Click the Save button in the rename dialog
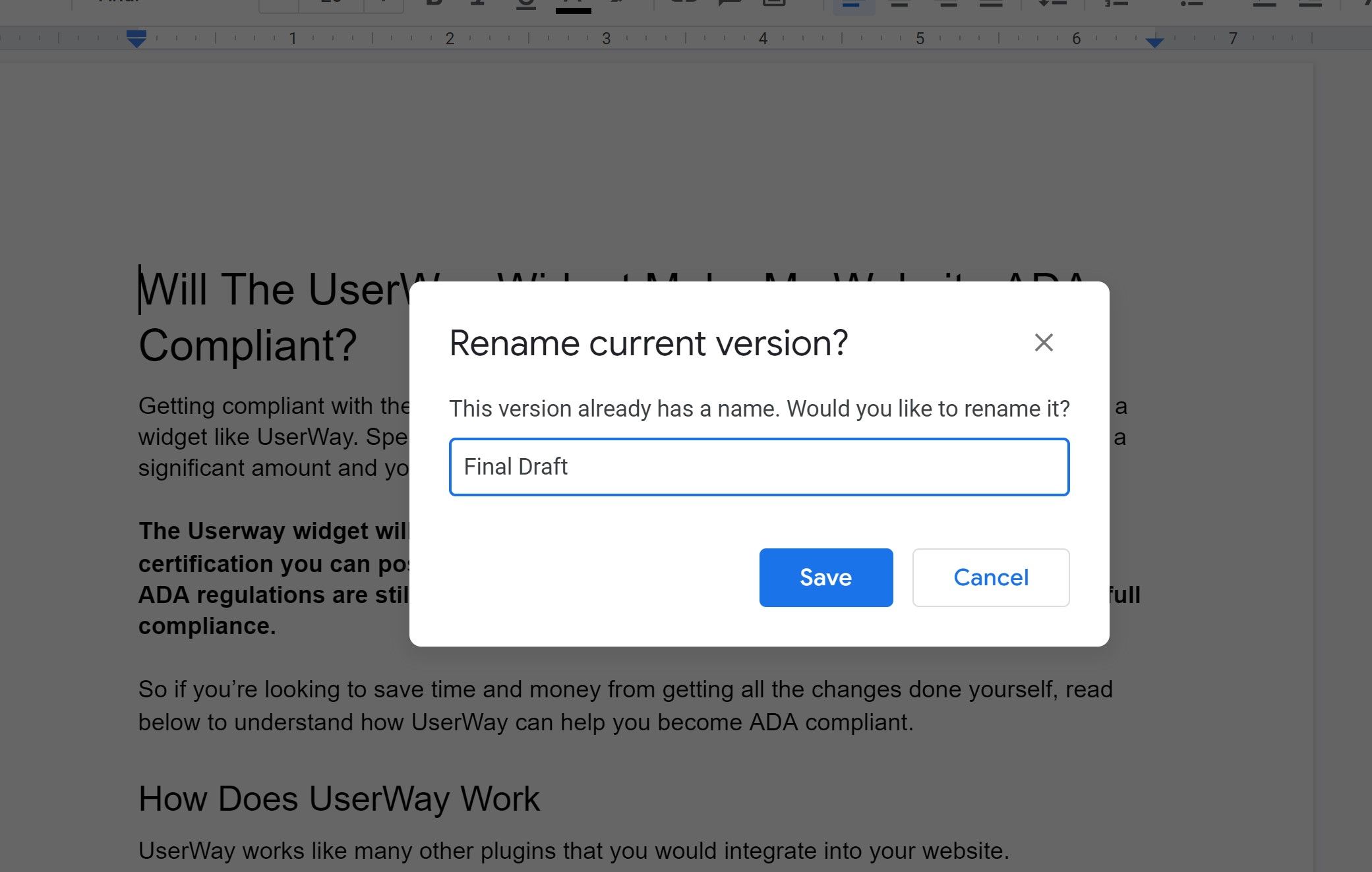1372x872 pixels. point(825,577)
